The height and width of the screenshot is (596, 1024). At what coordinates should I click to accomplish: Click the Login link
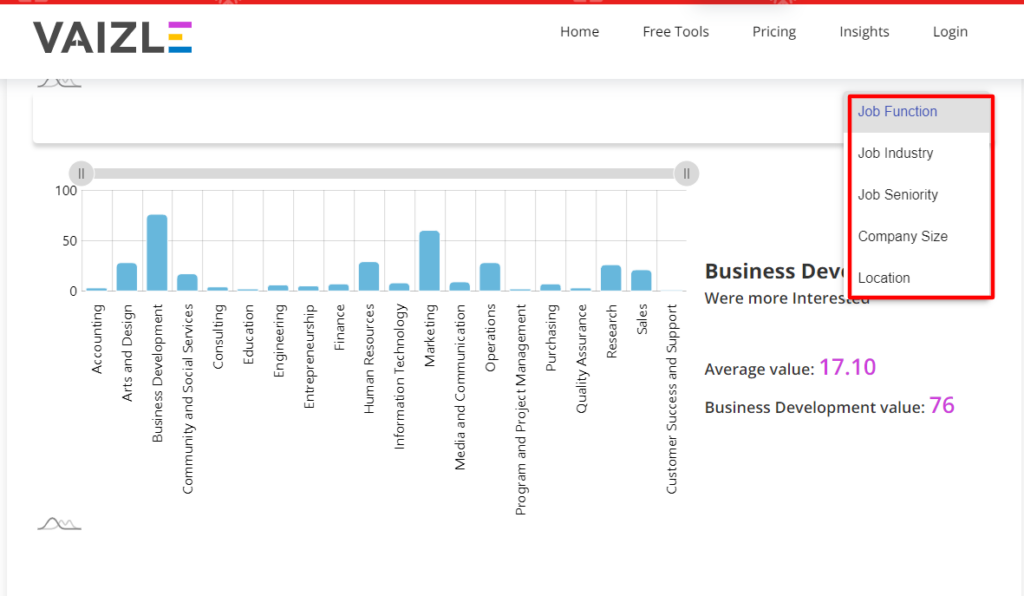click(x=950, y=31)
